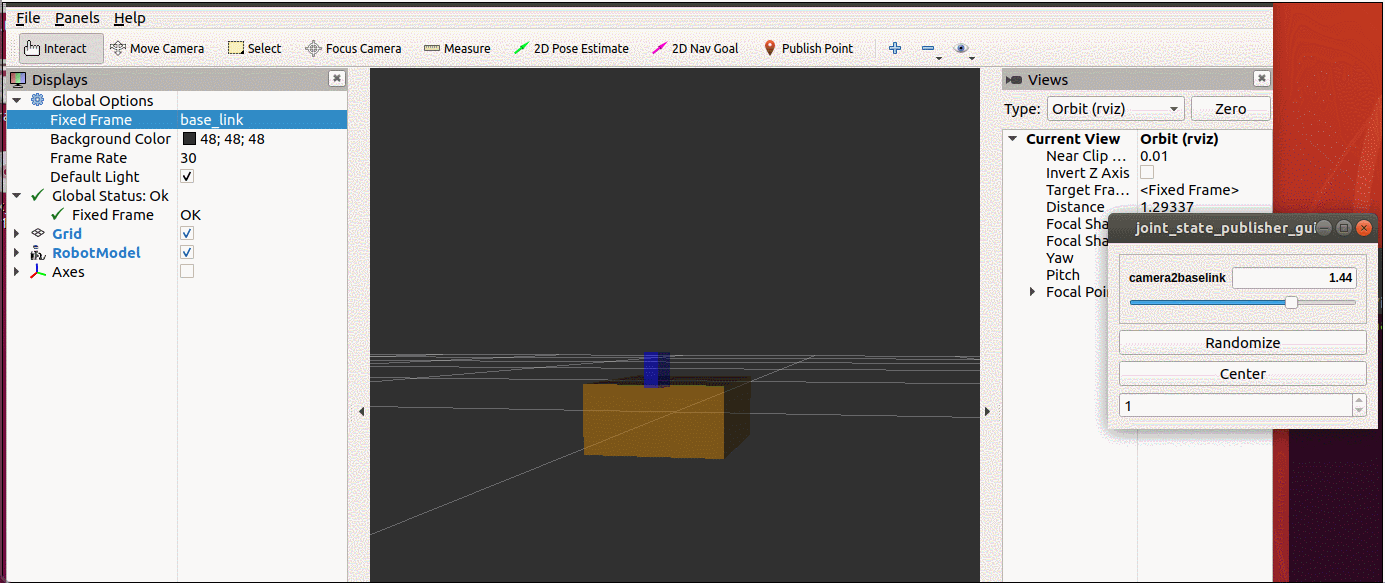Open the eye icon views menu
This screenshot has width=1385, height=583.
tap(962, 48)
